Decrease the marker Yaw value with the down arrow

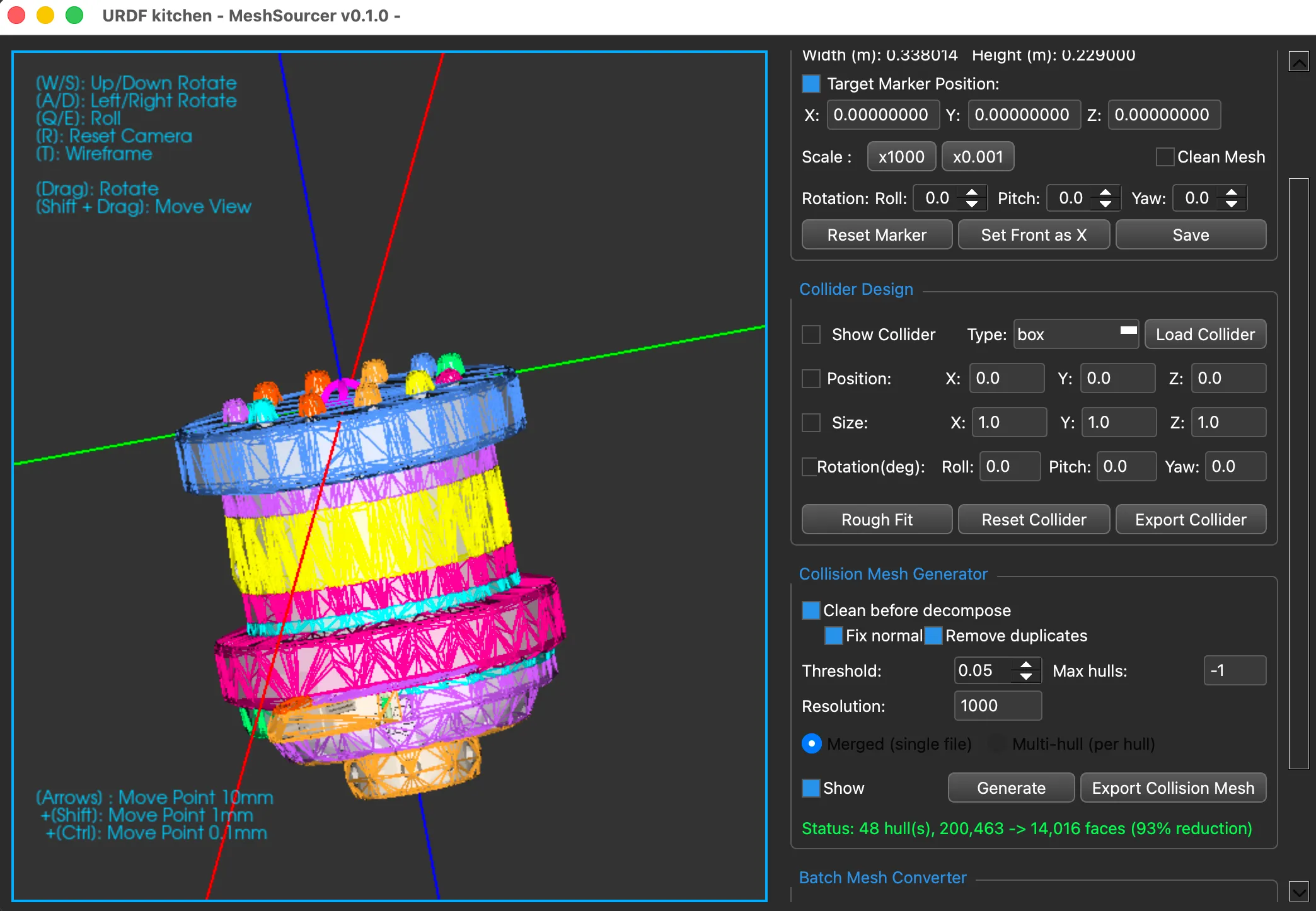(x=1232, y=204)
